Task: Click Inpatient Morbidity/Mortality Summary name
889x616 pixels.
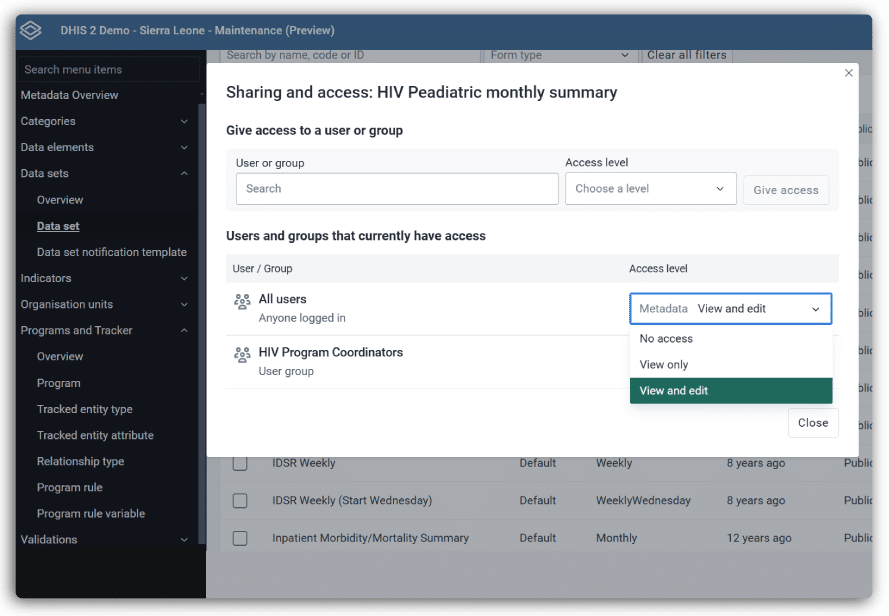Action: [x=370, y=538]
